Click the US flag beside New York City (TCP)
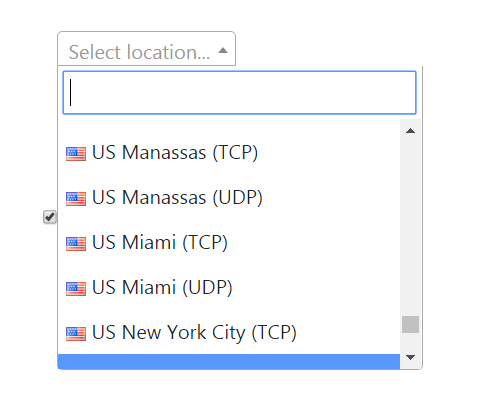This screenshot has height=400, width=489. tap(76, 334)
